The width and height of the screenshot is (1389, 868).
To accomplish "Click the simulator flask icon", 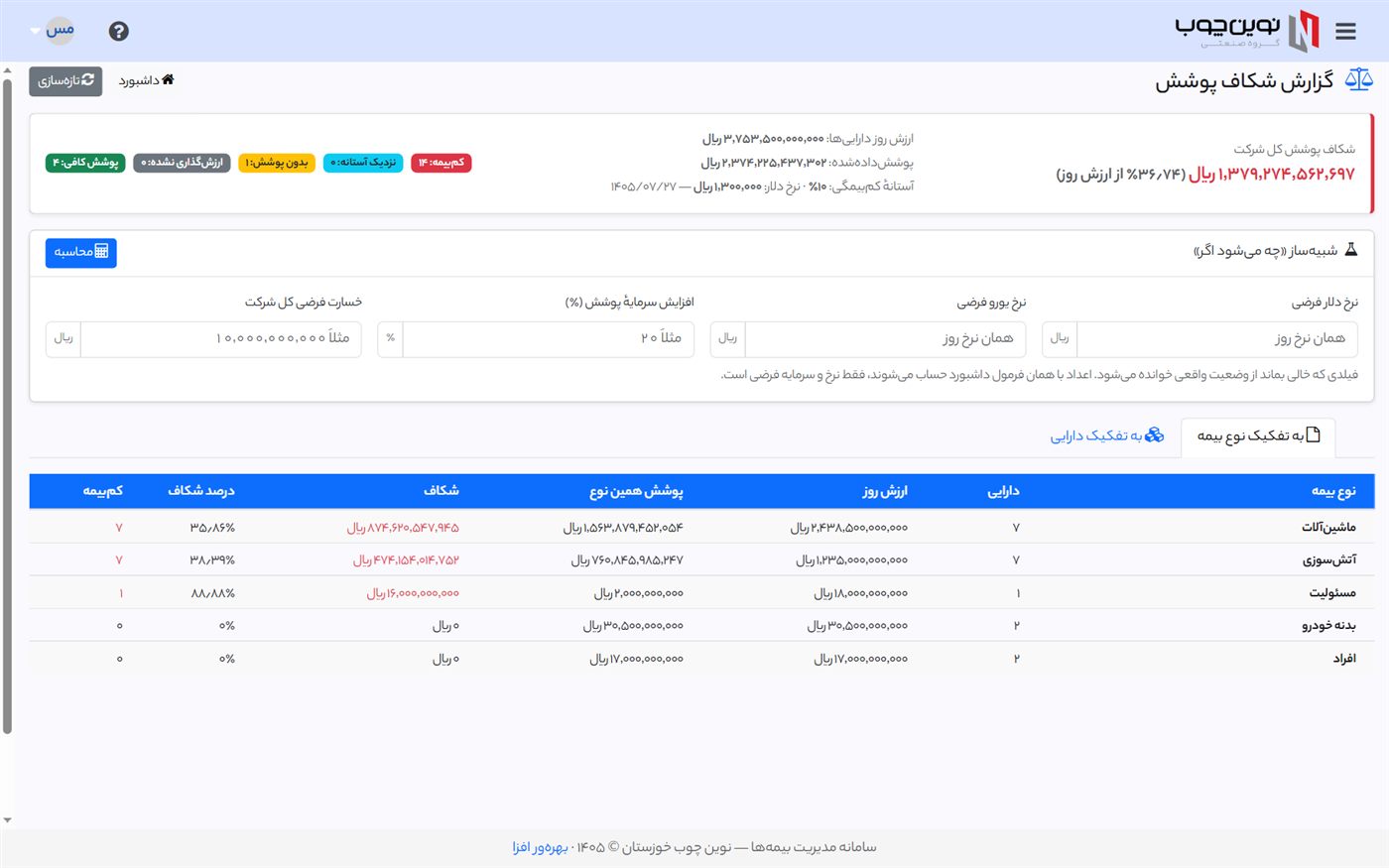I will click(x=1350, y=250).
